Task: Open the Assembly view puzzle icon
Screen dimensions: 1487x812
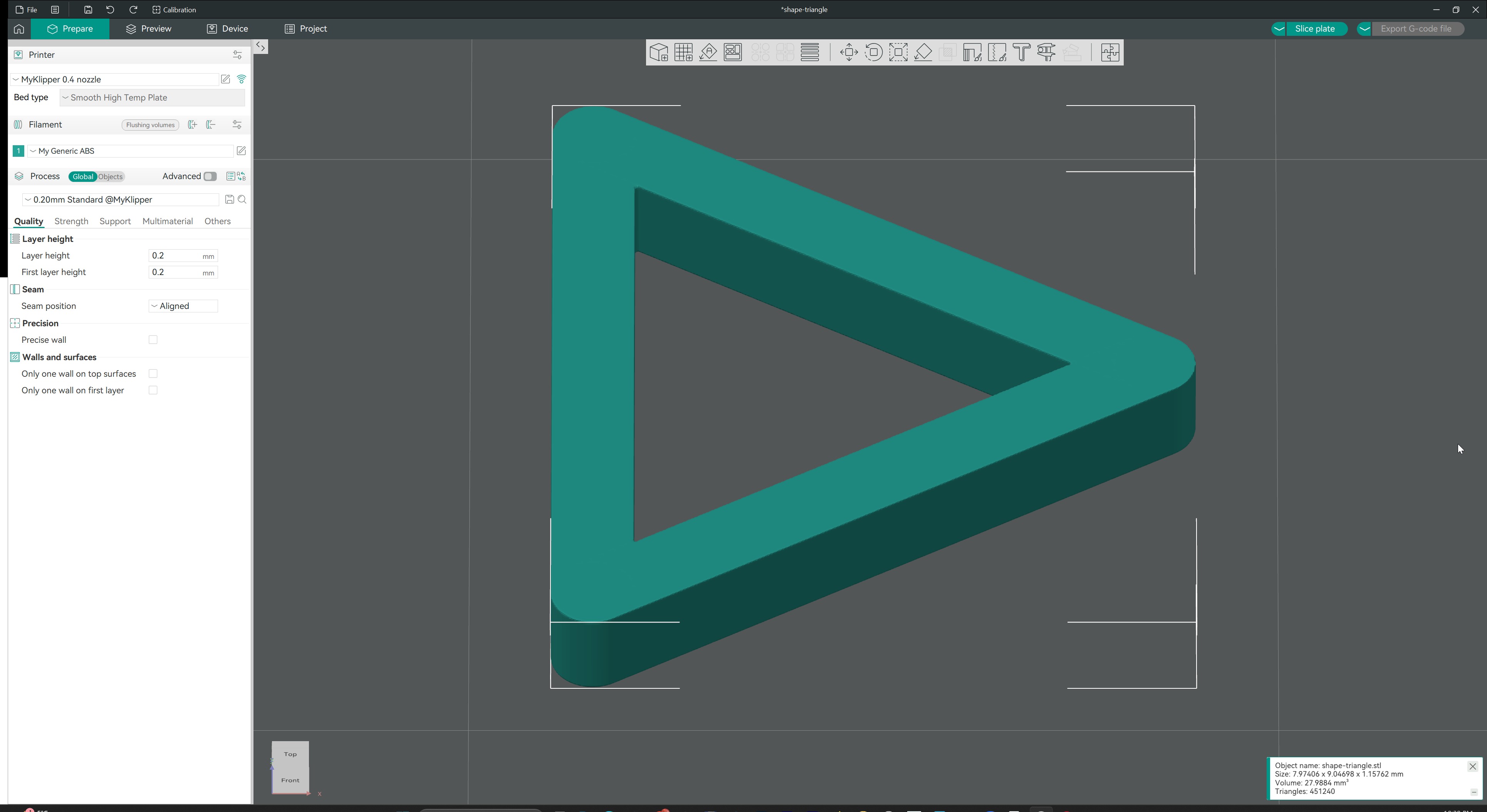Action: (x=1109, y=52)
